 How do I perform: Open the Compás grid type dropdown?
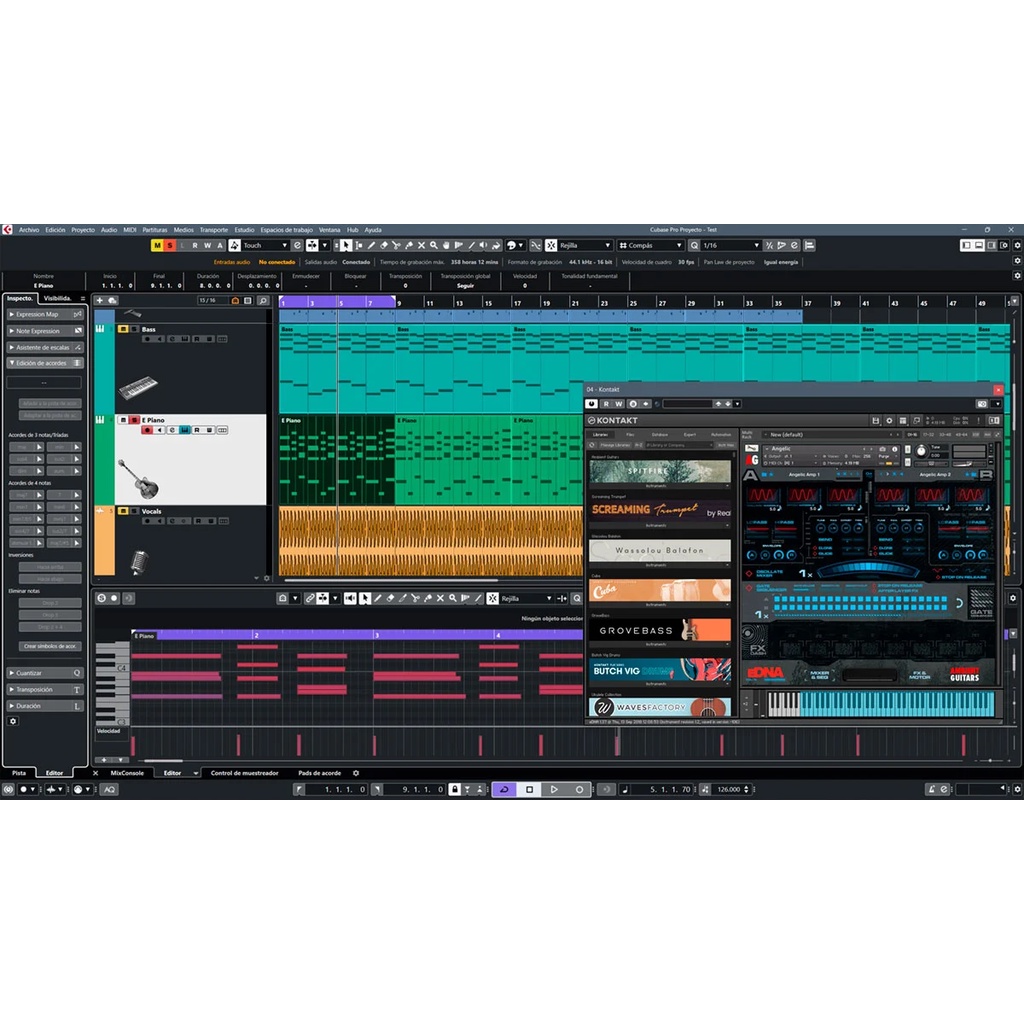click(x=650, y=246)
